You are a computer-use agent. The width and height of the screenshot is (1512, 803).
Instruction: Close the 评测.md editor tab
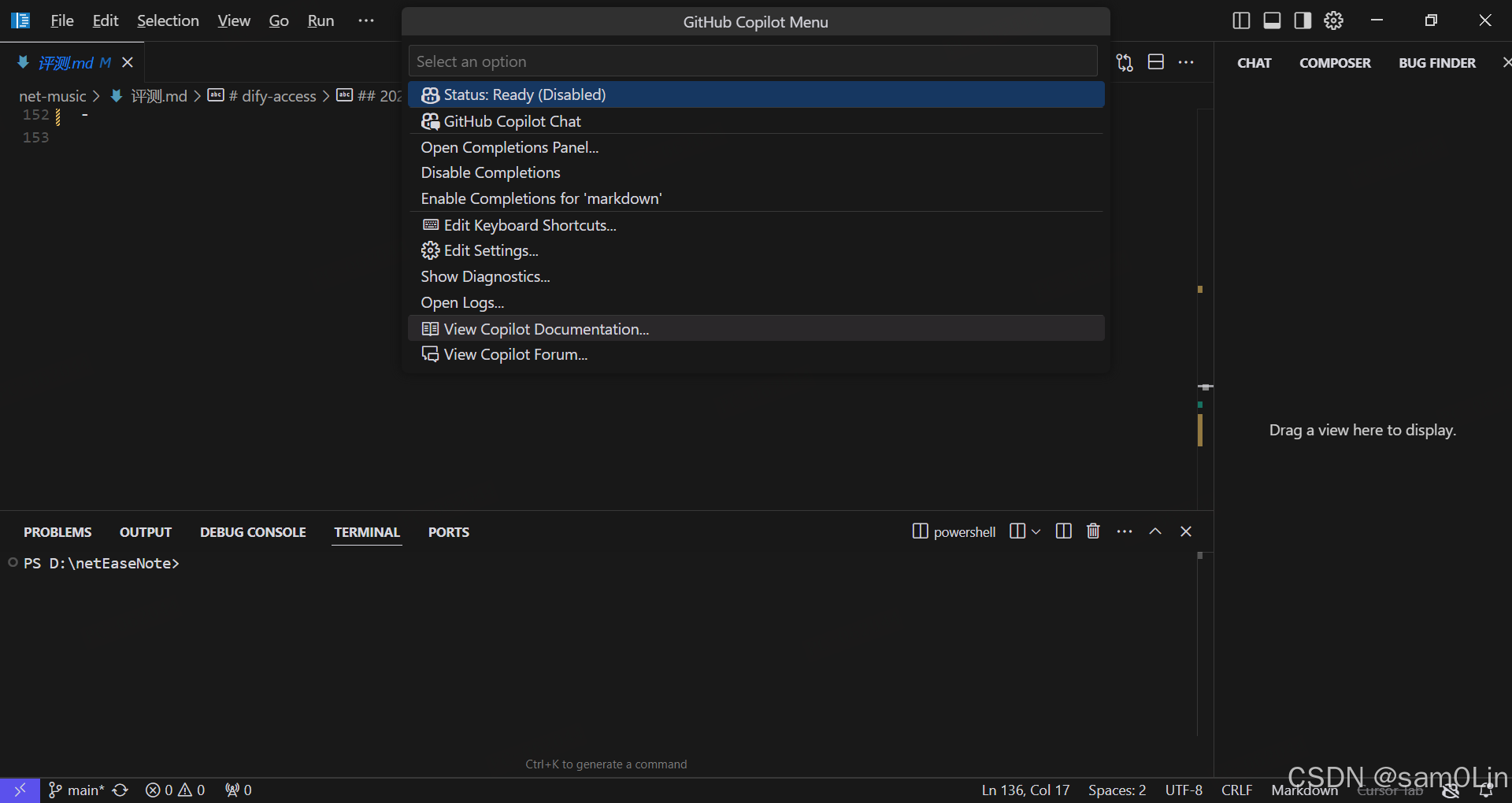click(x=128, y=62)
